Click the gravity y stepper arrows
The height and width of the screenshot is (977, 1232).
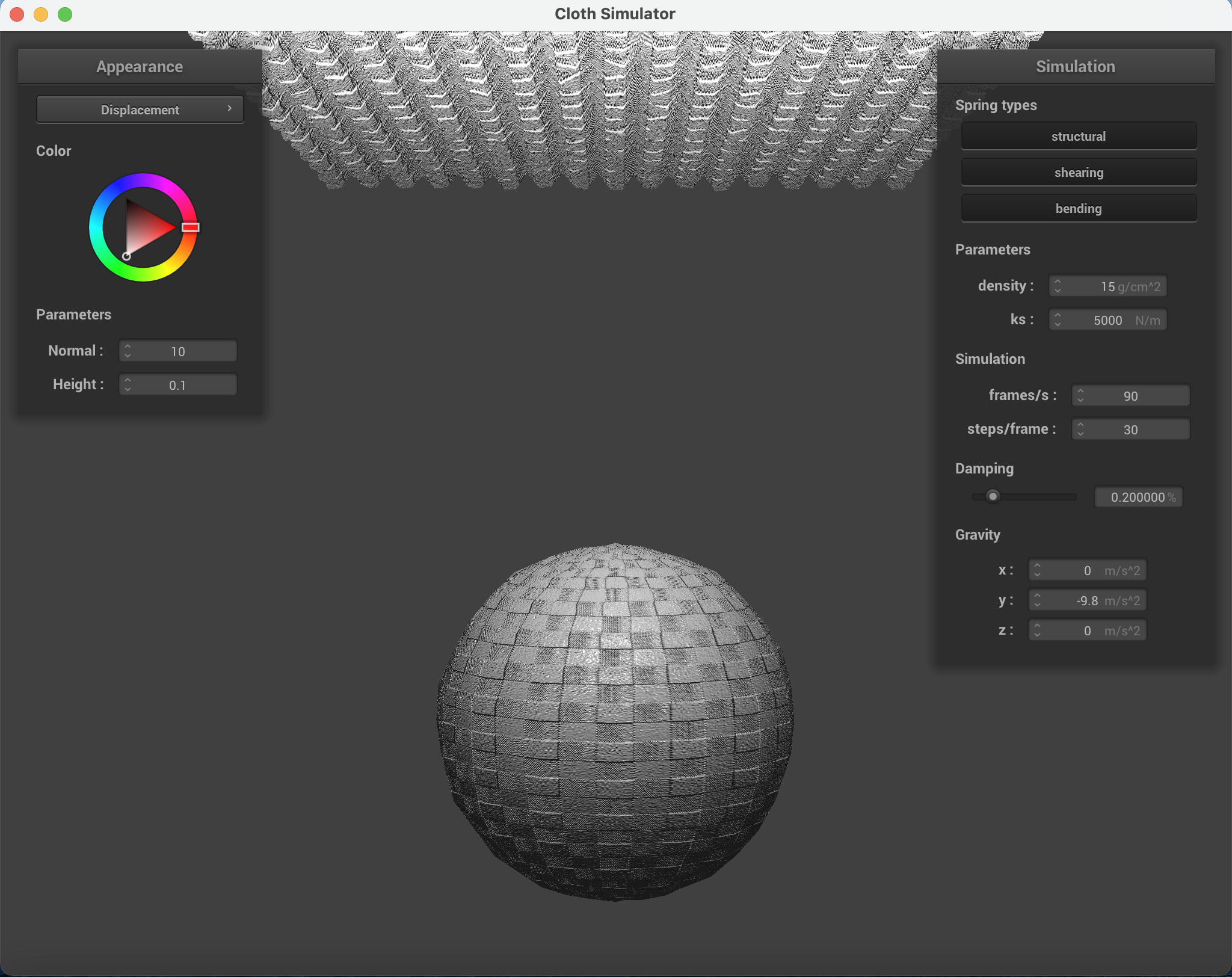1037,600
